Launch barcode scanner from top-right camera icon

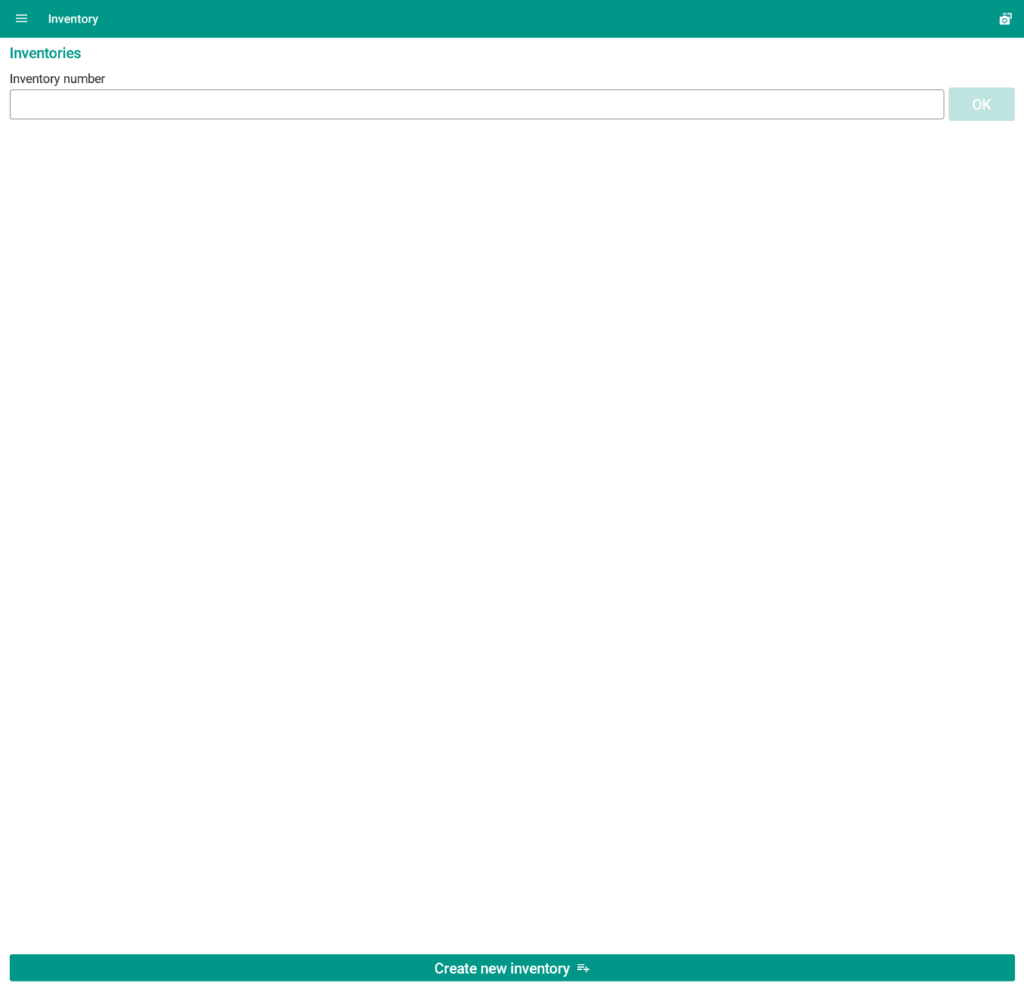(1005, 19)
